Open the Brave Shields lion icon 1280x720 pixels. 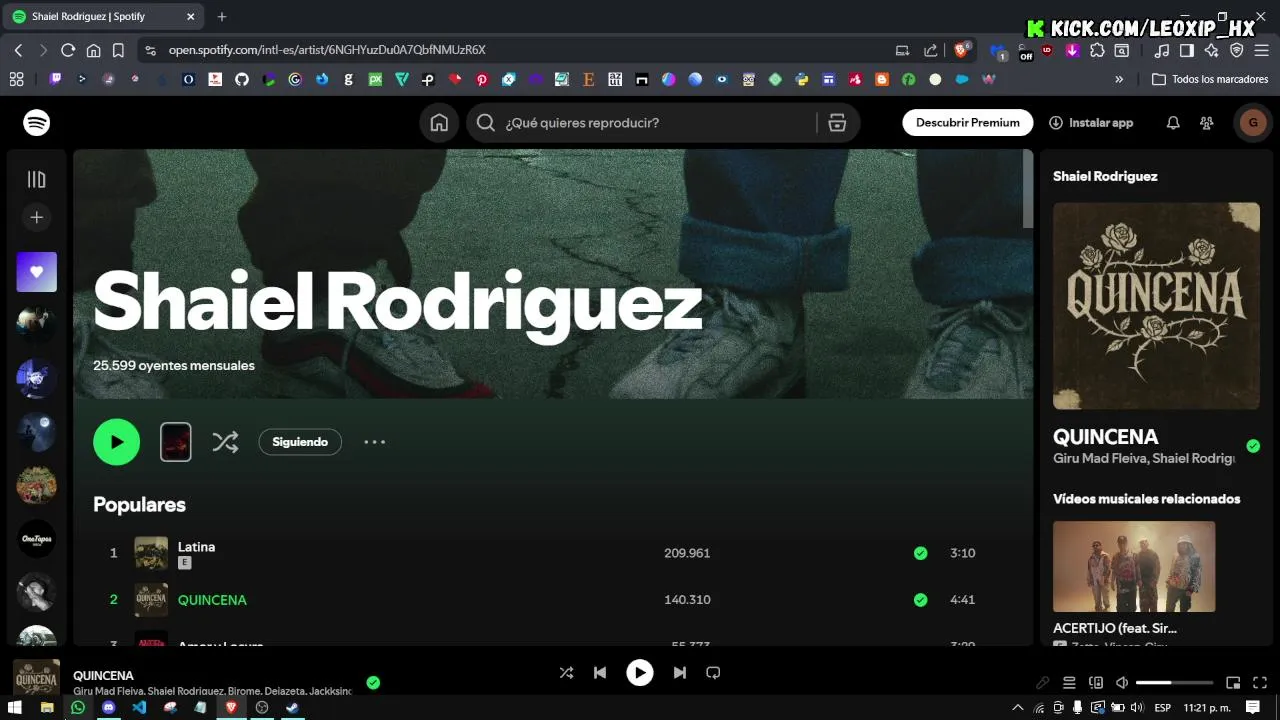click(x=962, y=50)
